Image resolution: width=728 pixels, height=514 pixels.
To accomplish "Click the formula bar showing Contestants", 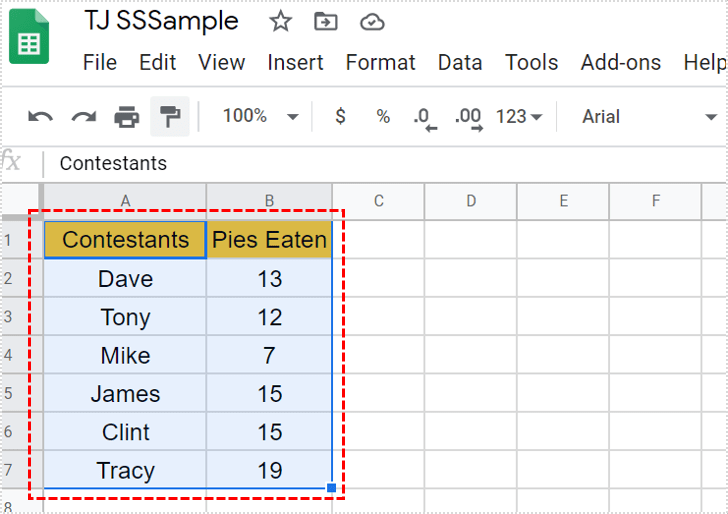I will tap(300, 163).
